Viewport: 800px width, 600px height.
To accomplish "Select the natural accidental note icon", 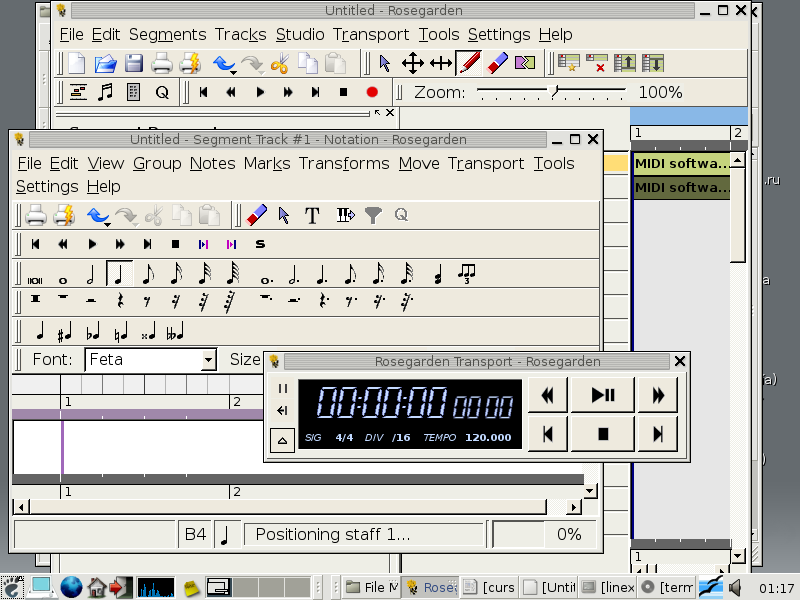I will coord(120,333).
